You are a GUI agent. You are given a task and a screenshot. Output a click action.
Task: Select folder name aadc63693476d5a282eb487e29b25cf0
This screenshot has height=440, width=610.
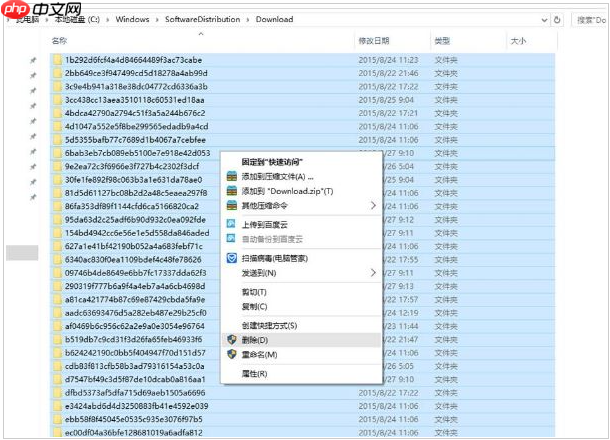click(135, 313)
